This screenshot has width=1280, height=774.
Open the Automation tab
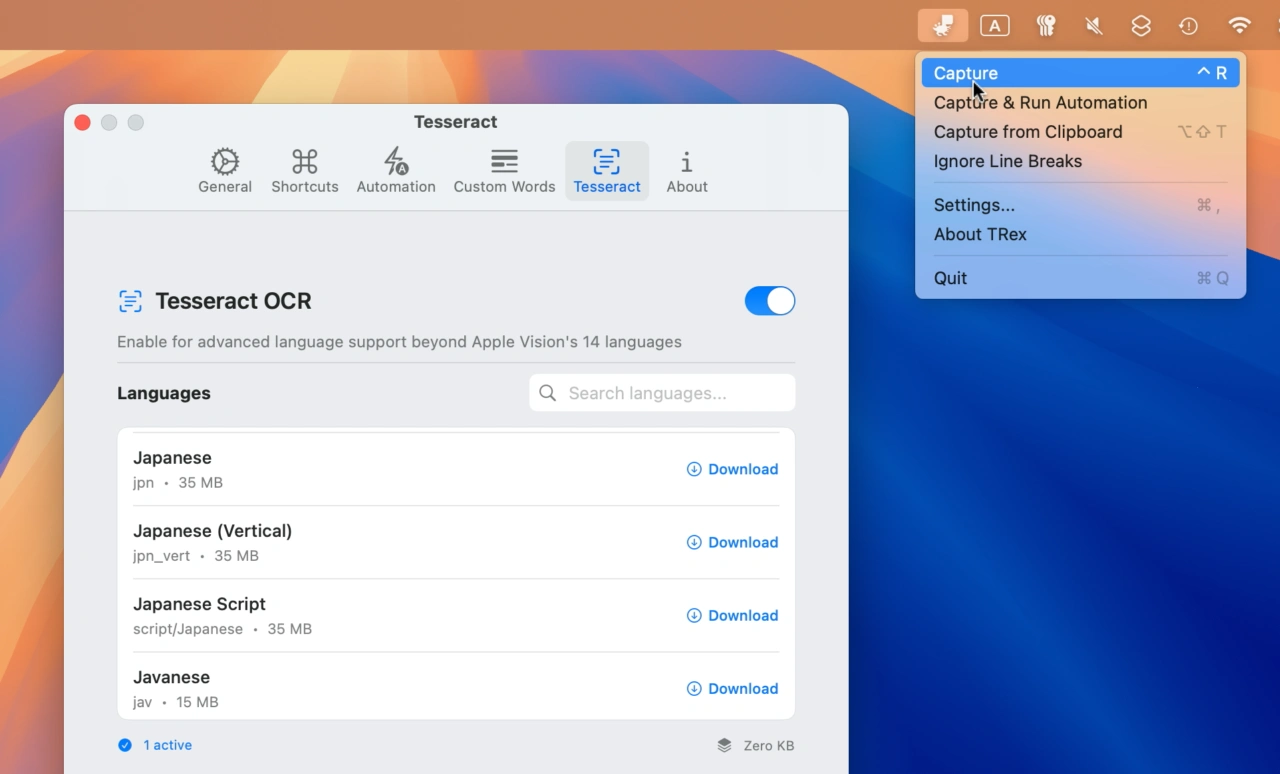[x=396, y=171]
